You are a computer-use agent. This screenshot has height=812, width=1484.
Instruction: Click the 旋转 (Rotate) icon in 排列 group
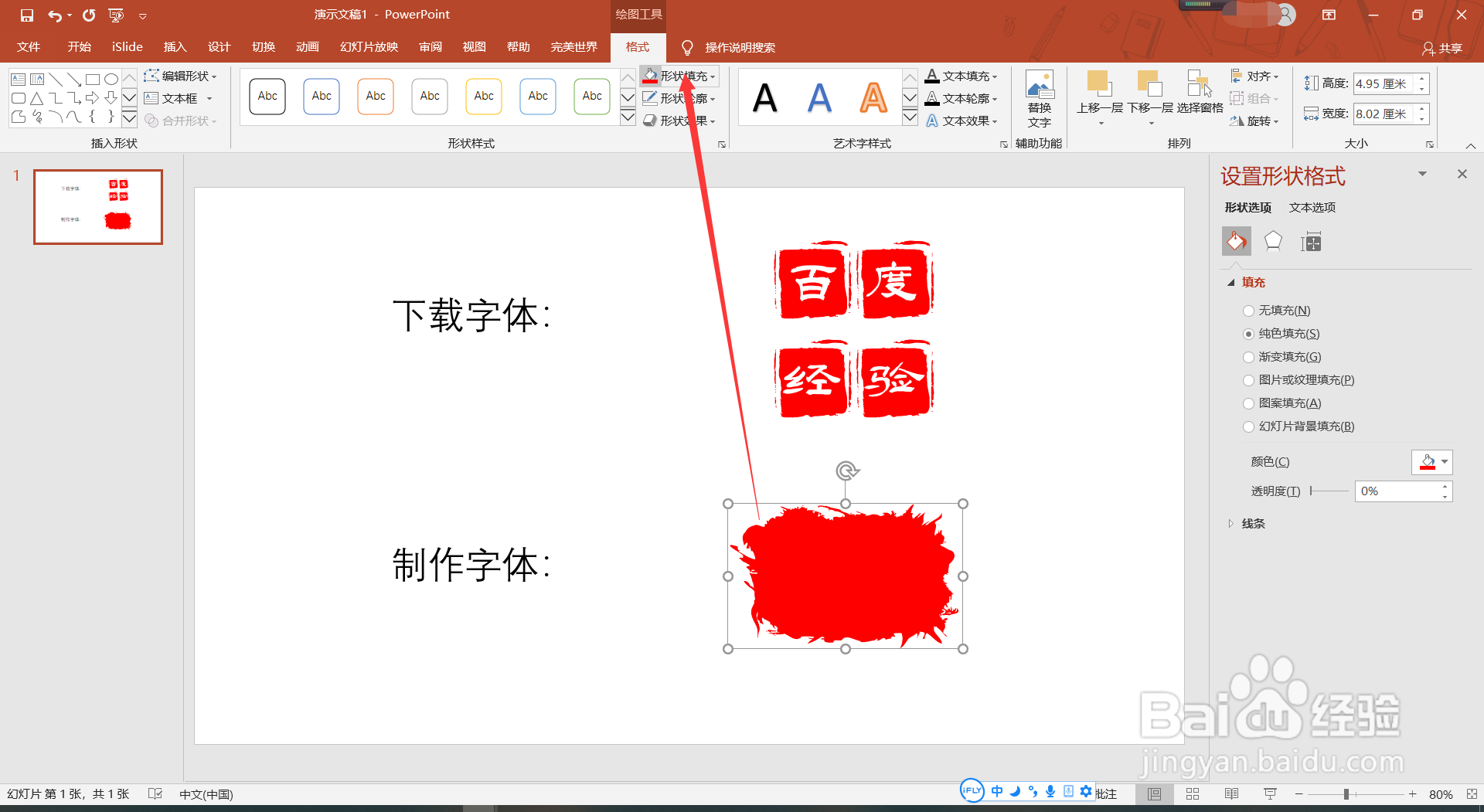[1254, 121]
